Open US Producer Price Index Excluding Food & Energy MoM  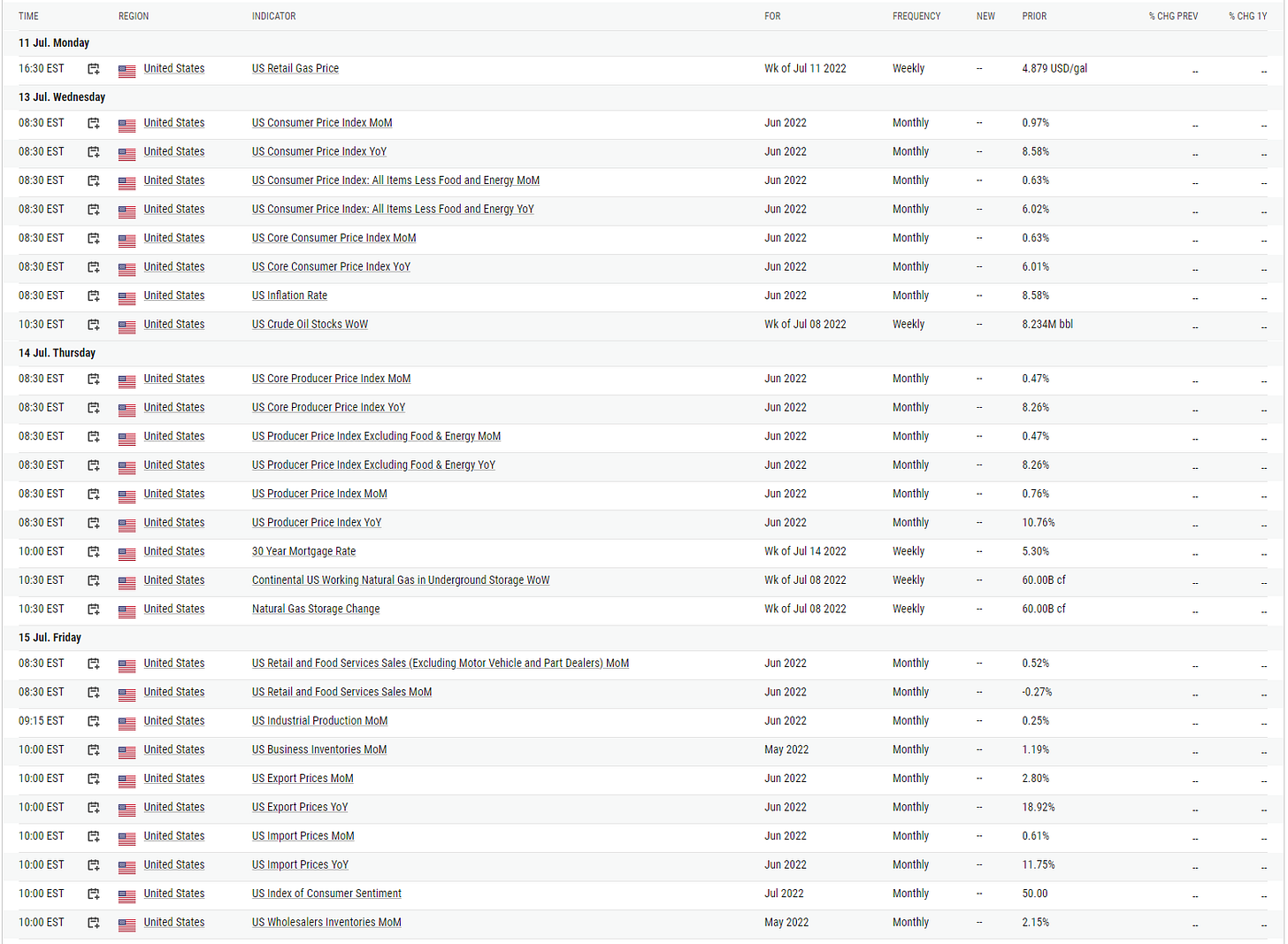coord(376,436)
